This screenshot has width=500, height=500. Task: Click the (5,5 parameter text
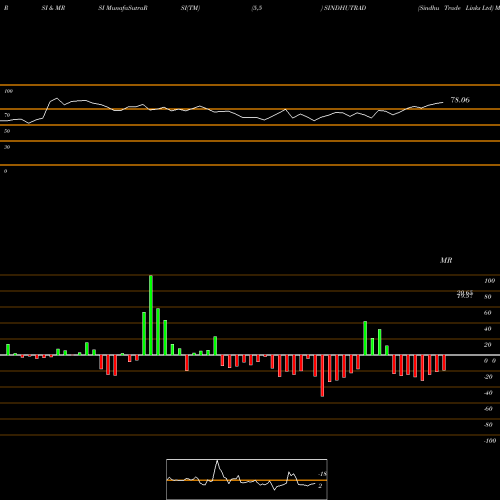[257, 8]
